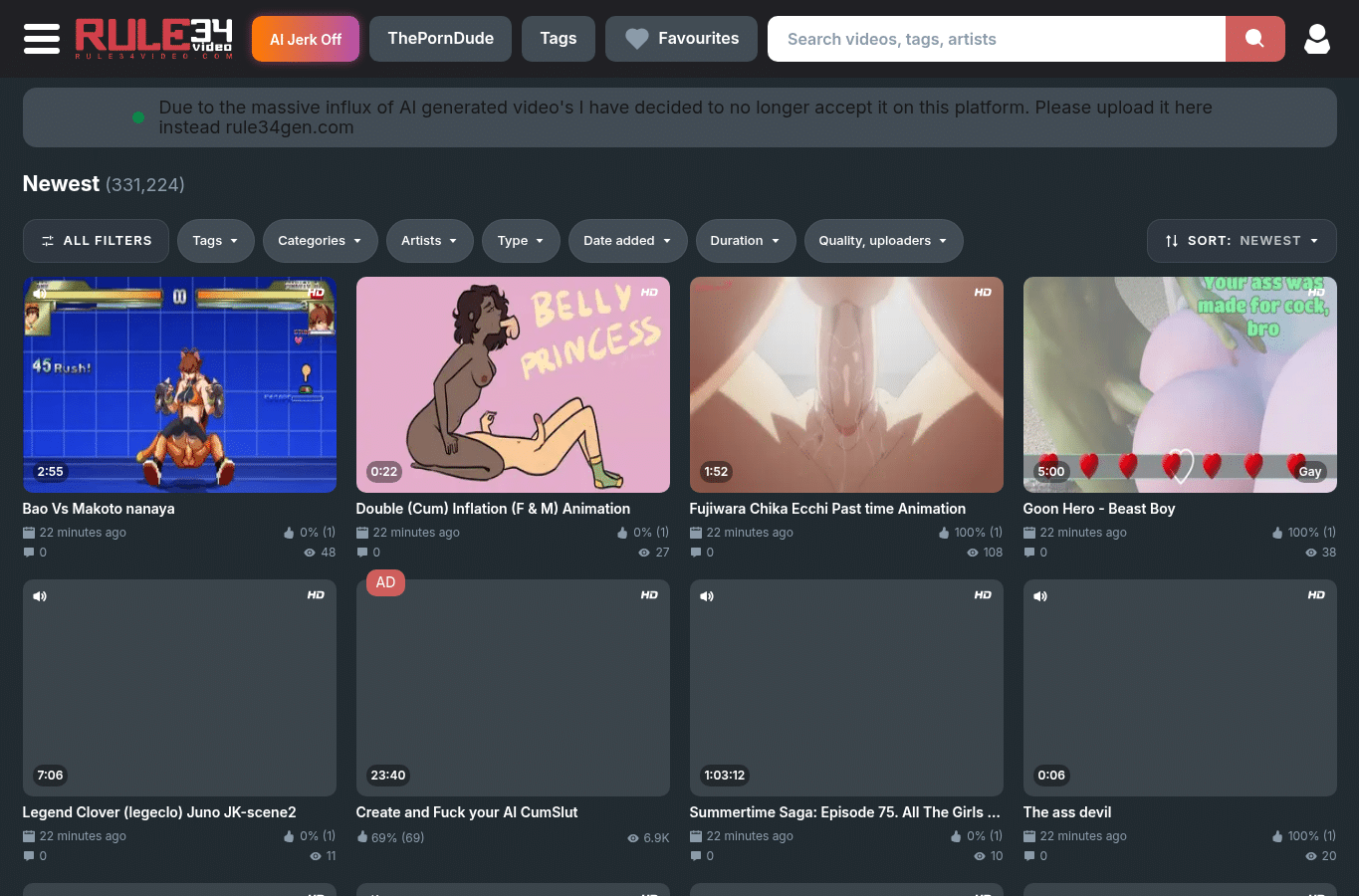The width and height of the screenshot is (1359, 896).
Task: Open the Bao Vs Makoto nanaya title link
Action: click(x=99, y=509)
